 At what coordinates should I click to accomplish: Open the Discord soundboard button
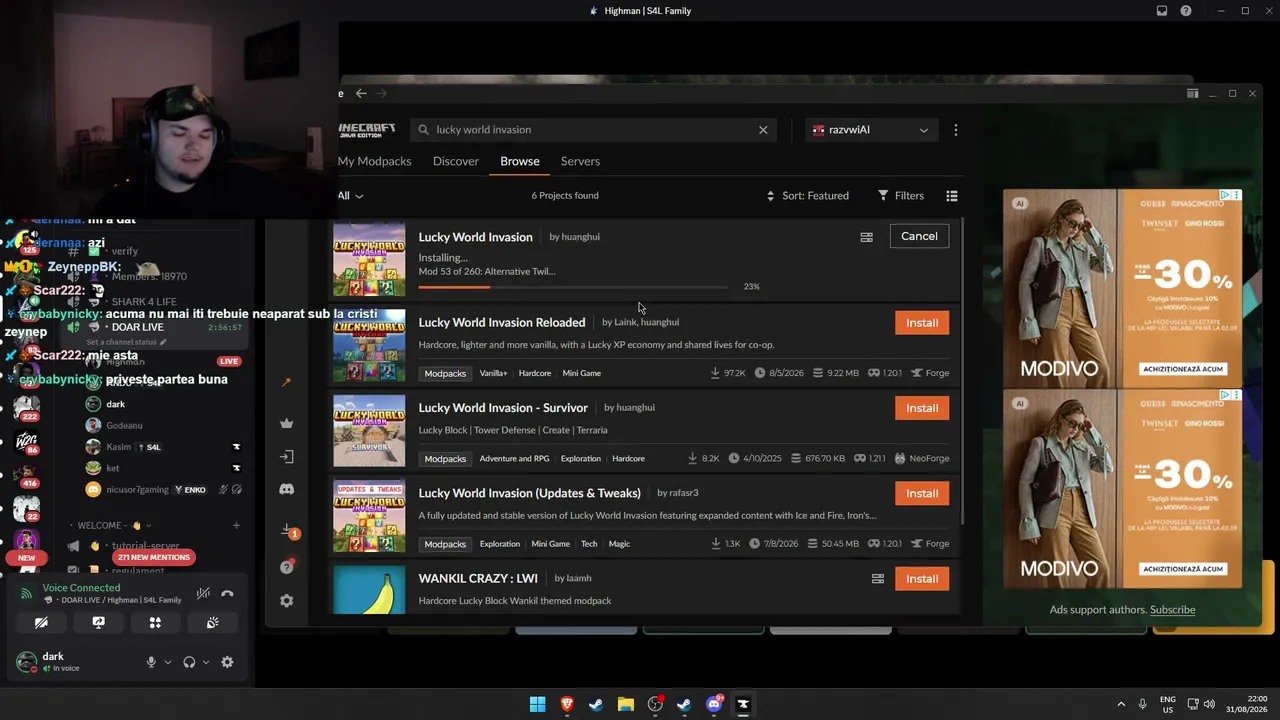pos(212,623)
